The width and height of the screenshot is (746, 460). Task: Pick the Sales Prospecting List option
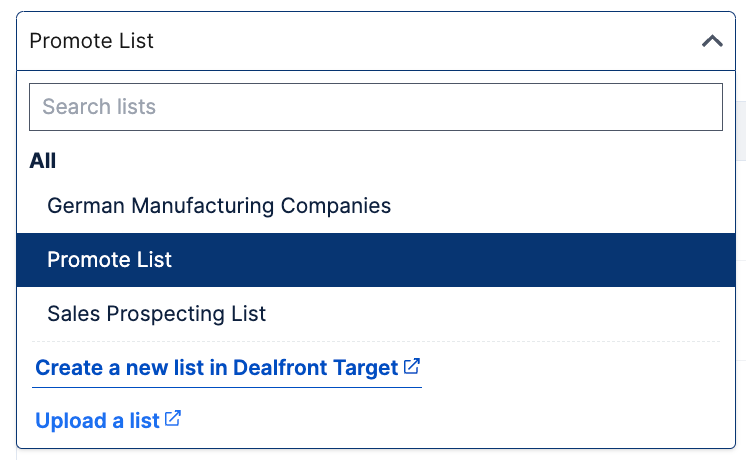point(157,314)
